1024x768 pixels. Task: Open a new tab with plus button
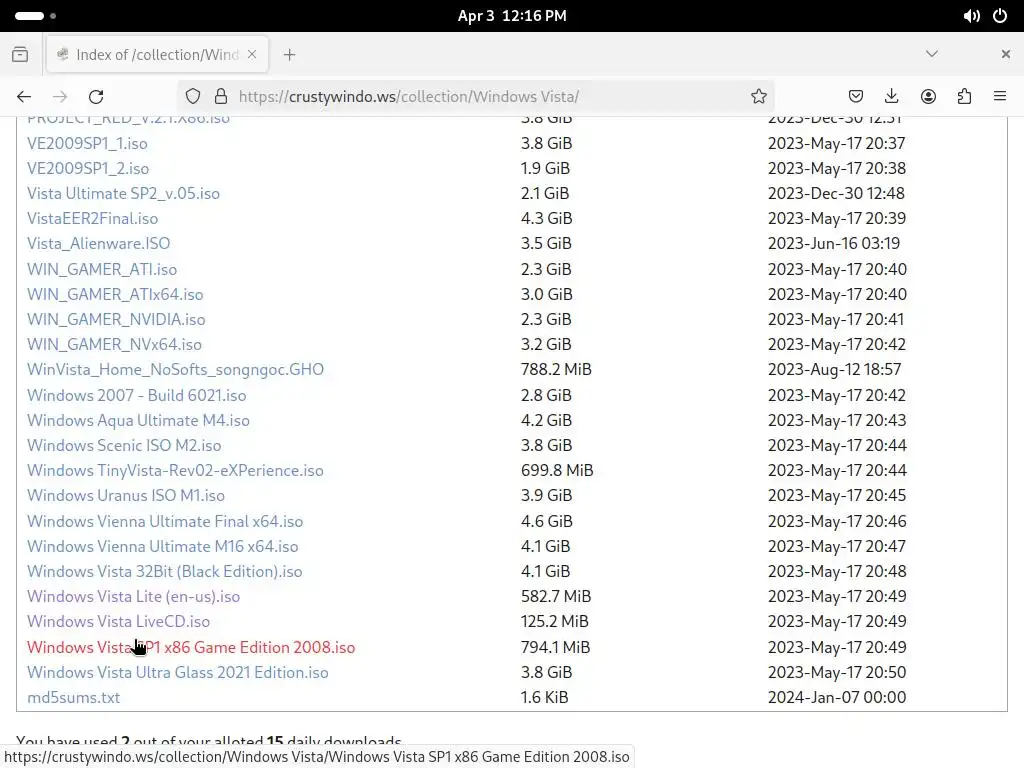click(289, 55)
